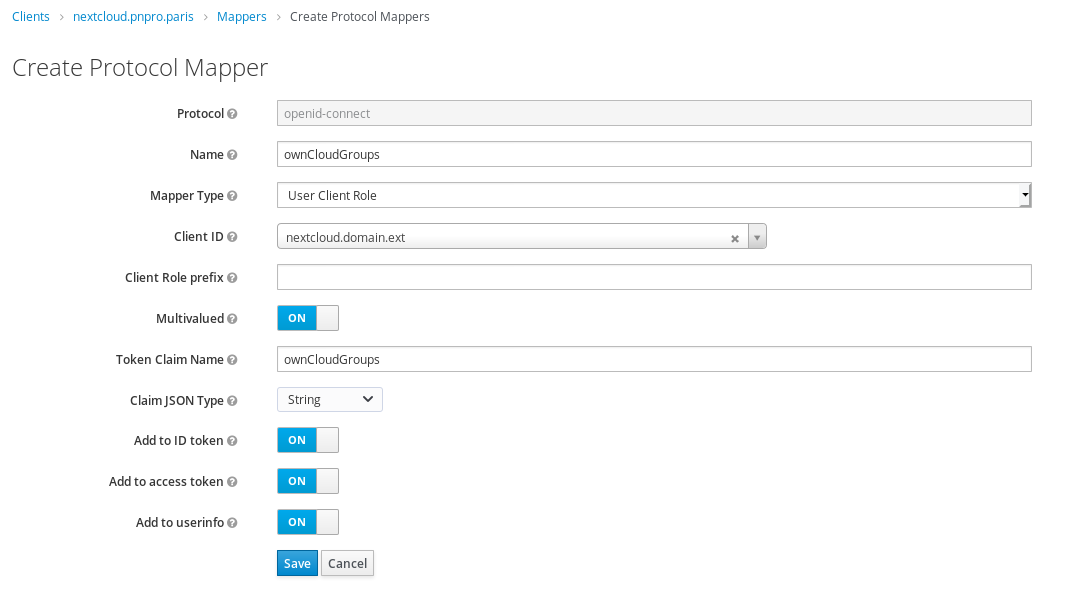The width and height of the screenshot is (1069, 604).
Task: Click the help icon beside Name
Action: (234, 154)
